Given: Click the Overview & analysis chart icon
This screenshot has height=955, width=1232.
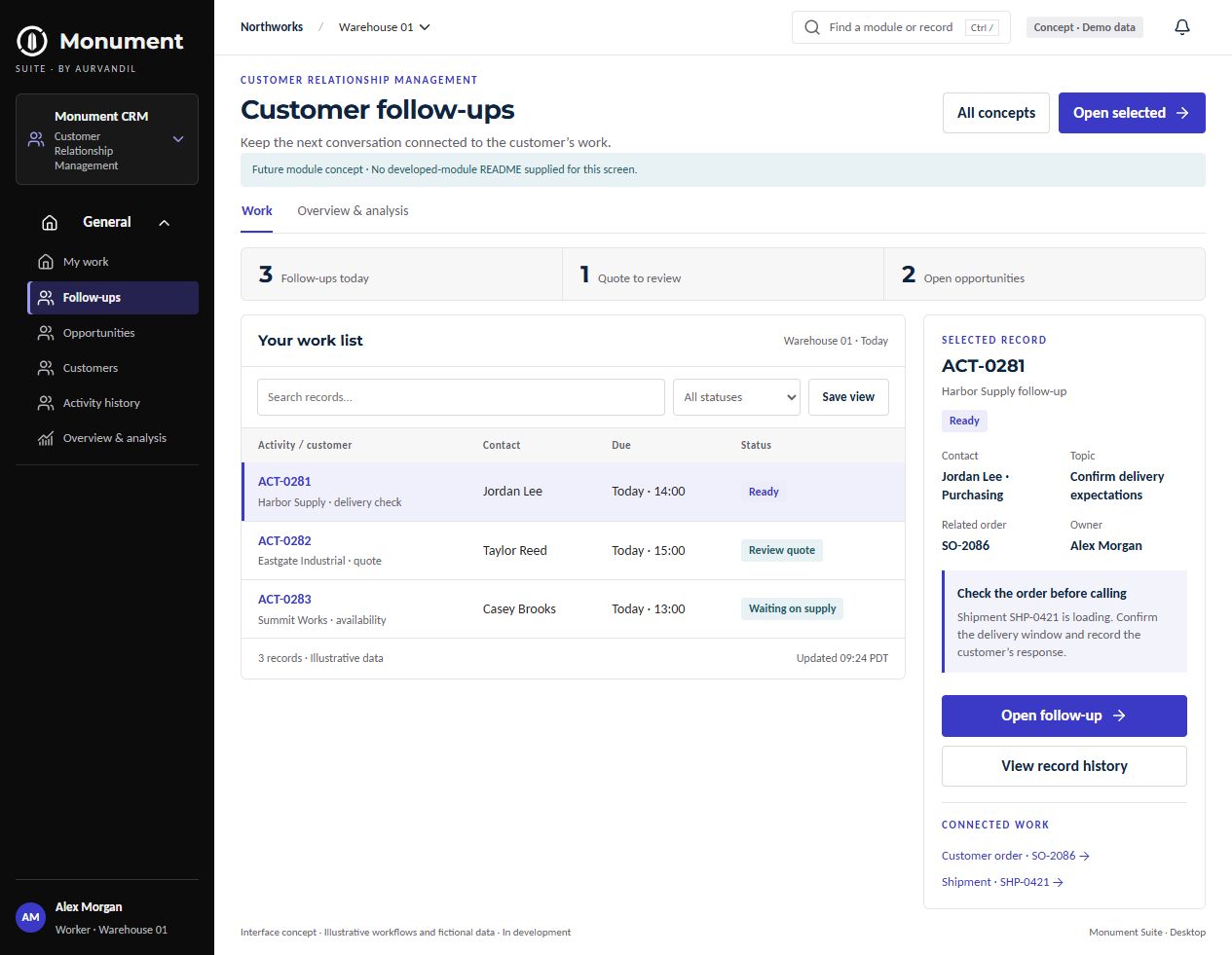Looking at the screenshot, I should [46, 438].
